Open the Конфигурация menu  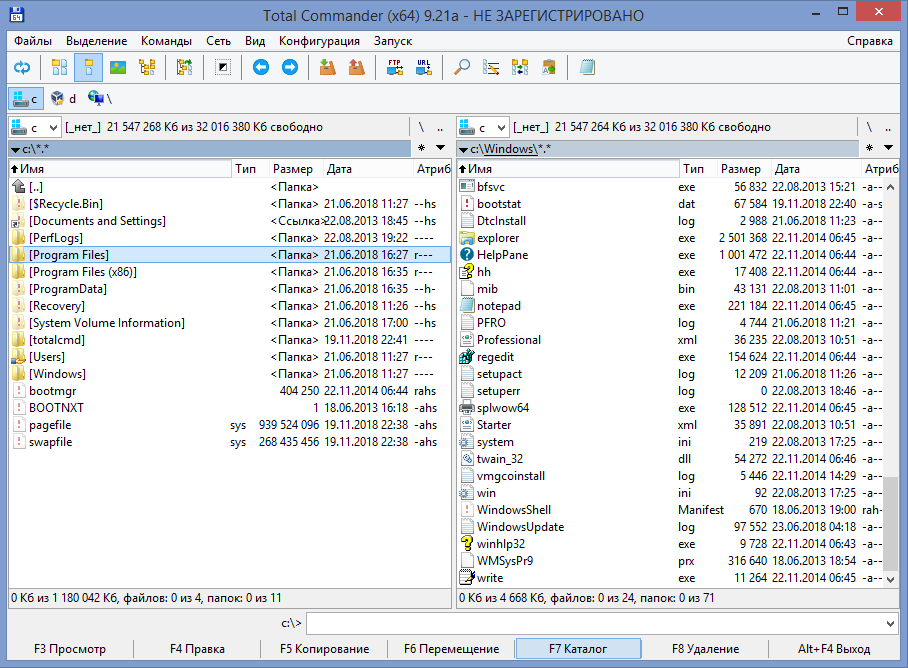[319, 41]
